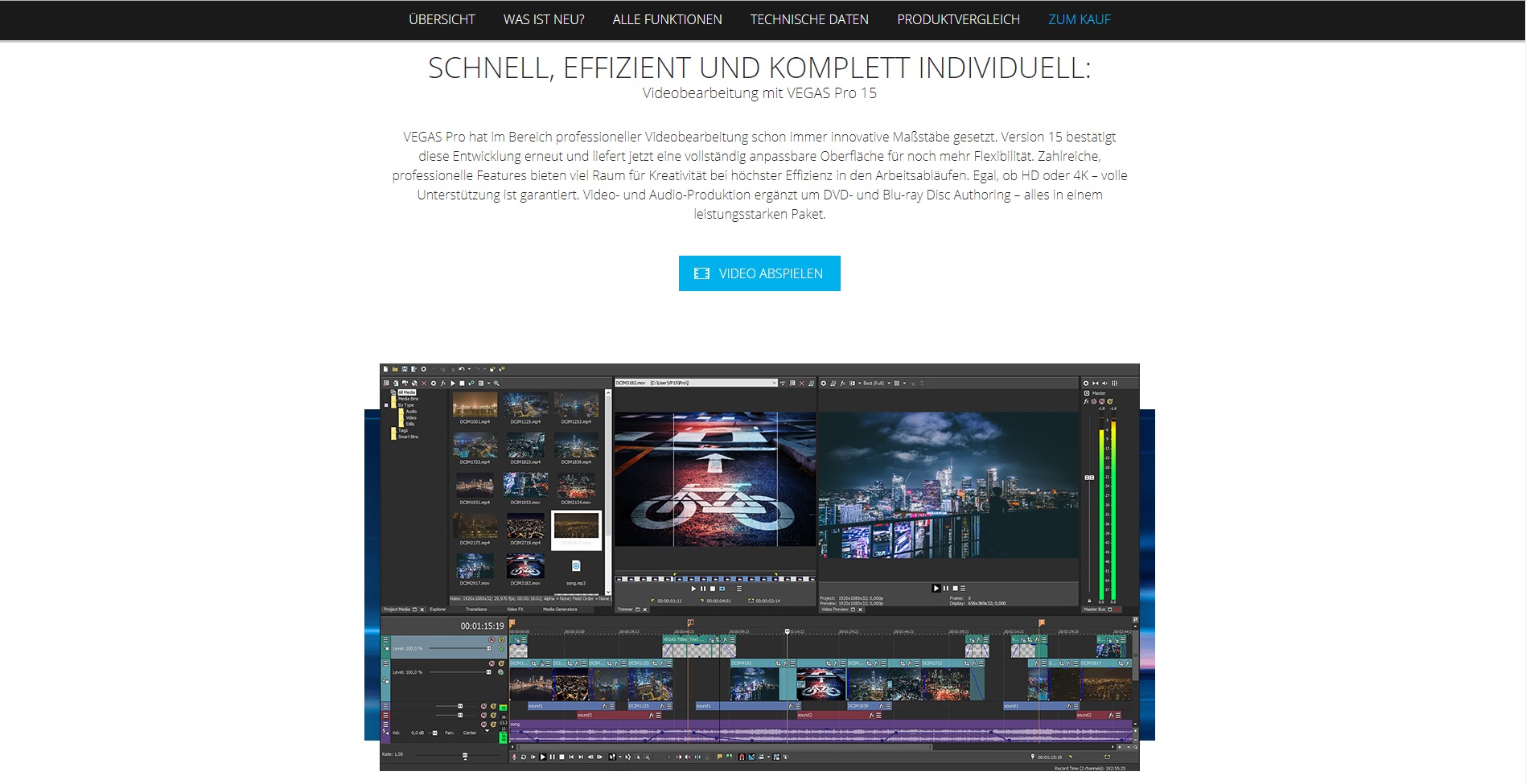Select the Smart Bins folder
The image size is (1526, 784).
408,437
